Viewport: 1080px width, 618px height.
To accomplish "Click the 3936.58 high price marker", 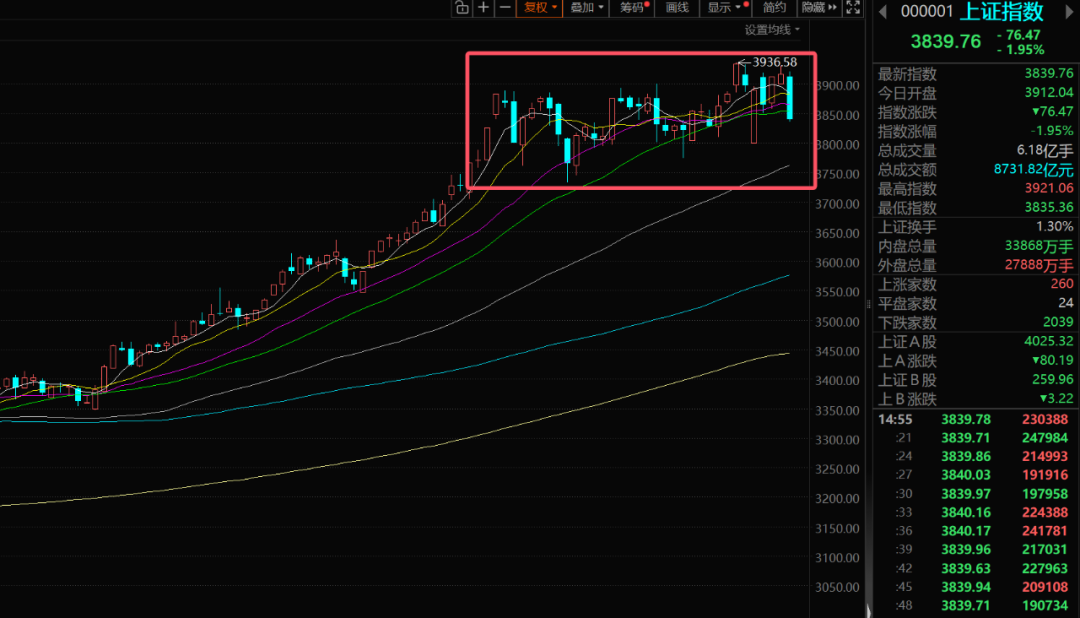I will 774,62.
